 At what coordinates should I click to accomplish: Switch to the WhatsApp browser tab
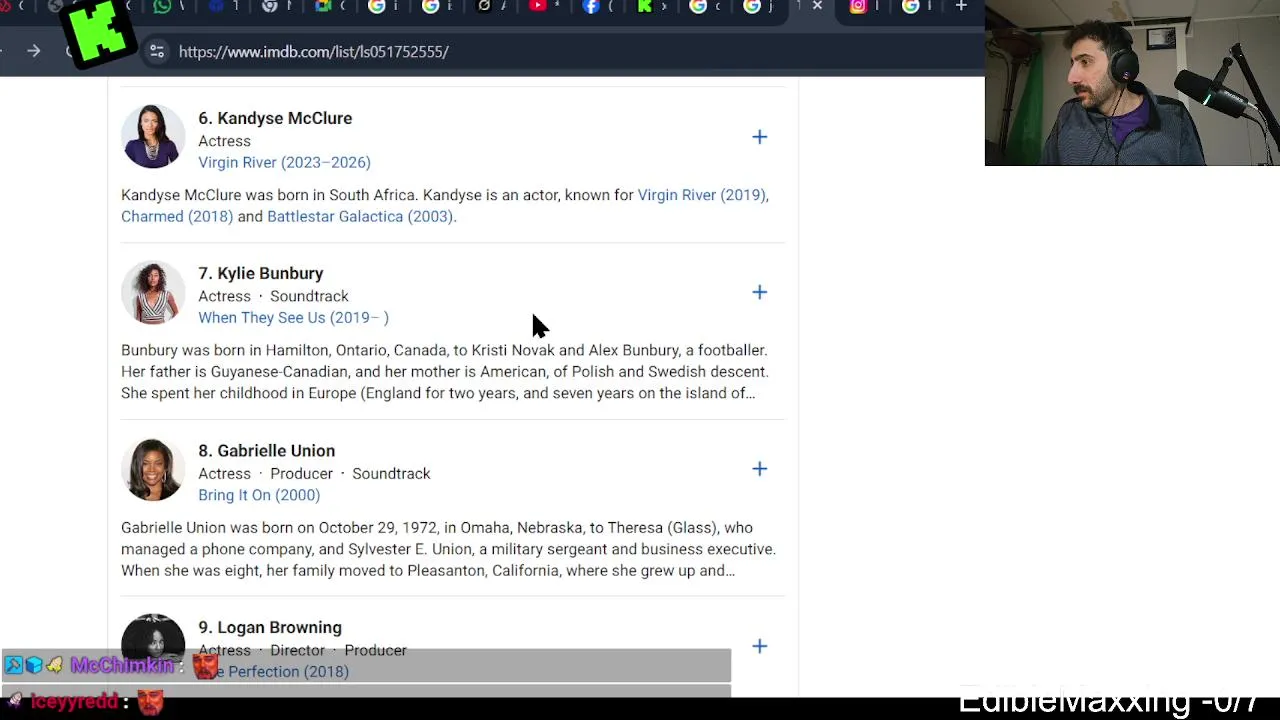pos(162,7)
